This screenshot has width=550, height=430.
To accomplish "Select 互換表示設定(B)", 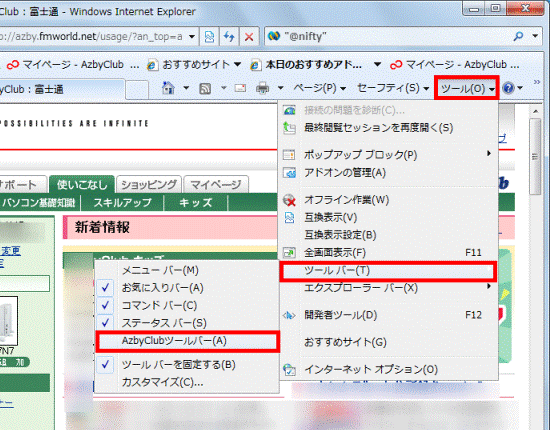I will pyautogui.click(x=388, y=235).
